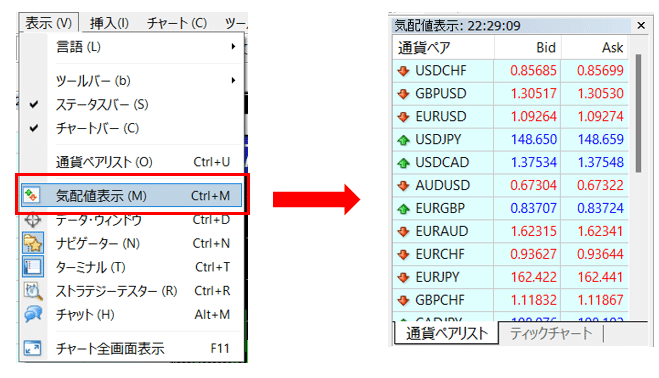The image size is (659, 378).
Task: Click the terminal icon beside ターミナル
Action: pos(33,267)
